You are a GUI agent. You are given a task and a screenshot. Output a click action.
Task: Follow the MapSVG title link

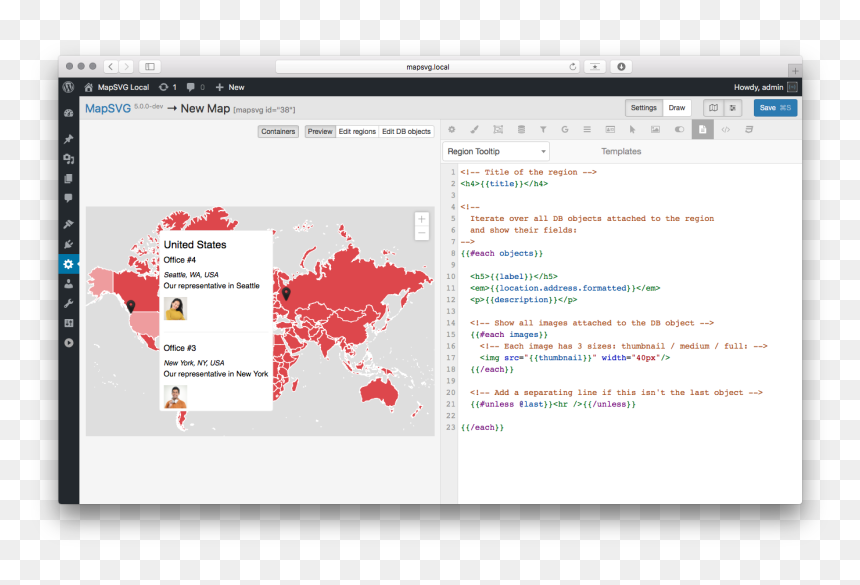click(108, 109)
